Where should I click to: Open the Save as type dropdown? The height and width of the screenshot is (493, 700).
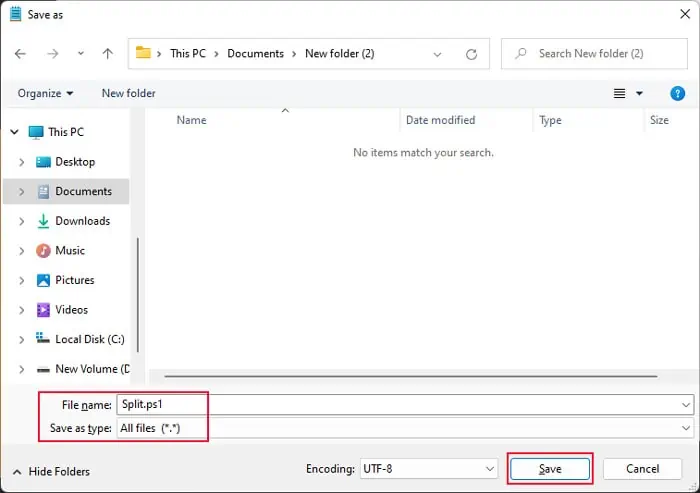point(405,428)
